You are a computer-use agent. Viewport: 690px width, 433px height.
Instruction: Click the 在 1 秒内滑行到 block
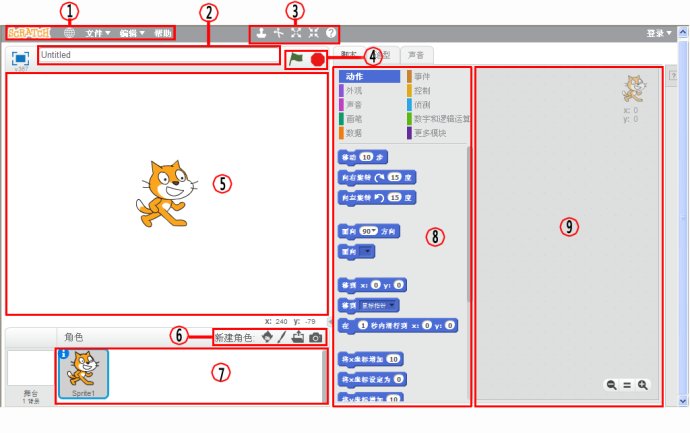[x=398, y=326]
